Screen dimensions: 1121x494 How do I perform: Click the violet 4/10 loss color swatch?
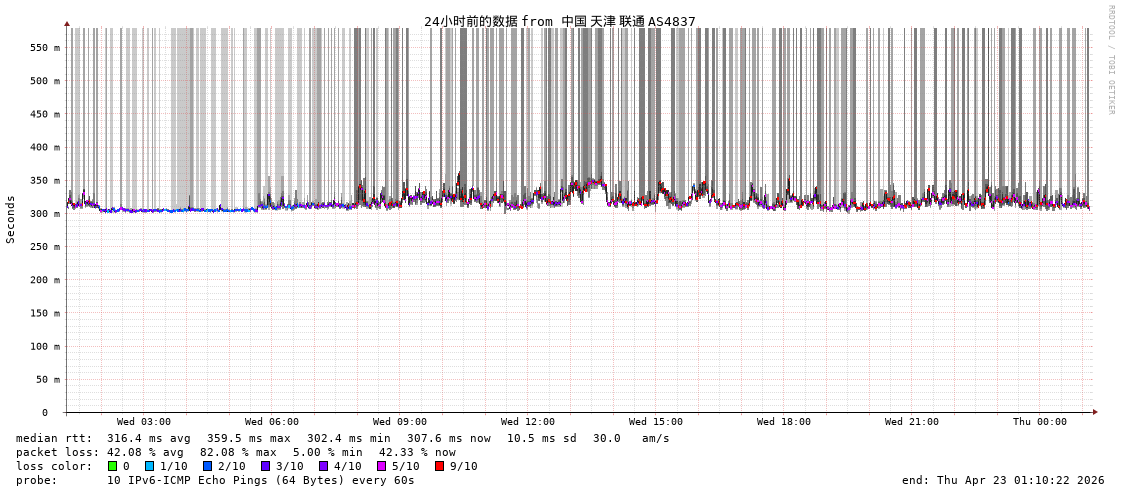tap(323, 466)
